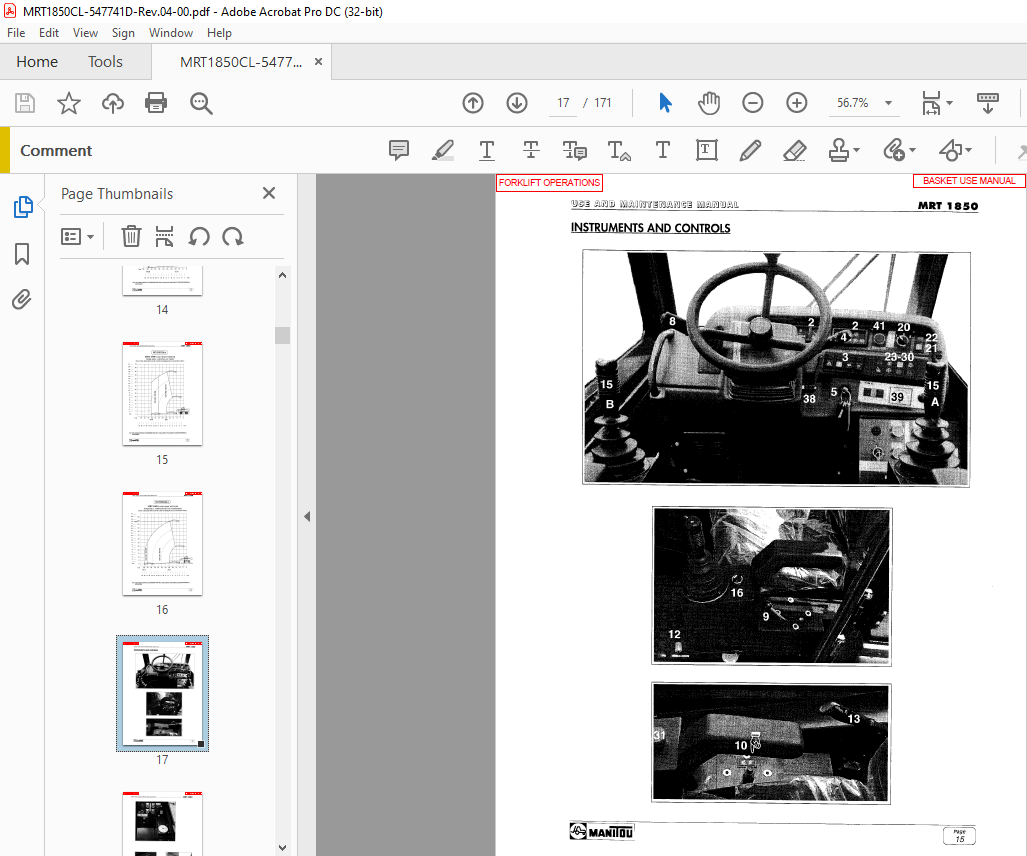Click the total pages 171 text
The image size is (1027, 856).
point(603,103)
